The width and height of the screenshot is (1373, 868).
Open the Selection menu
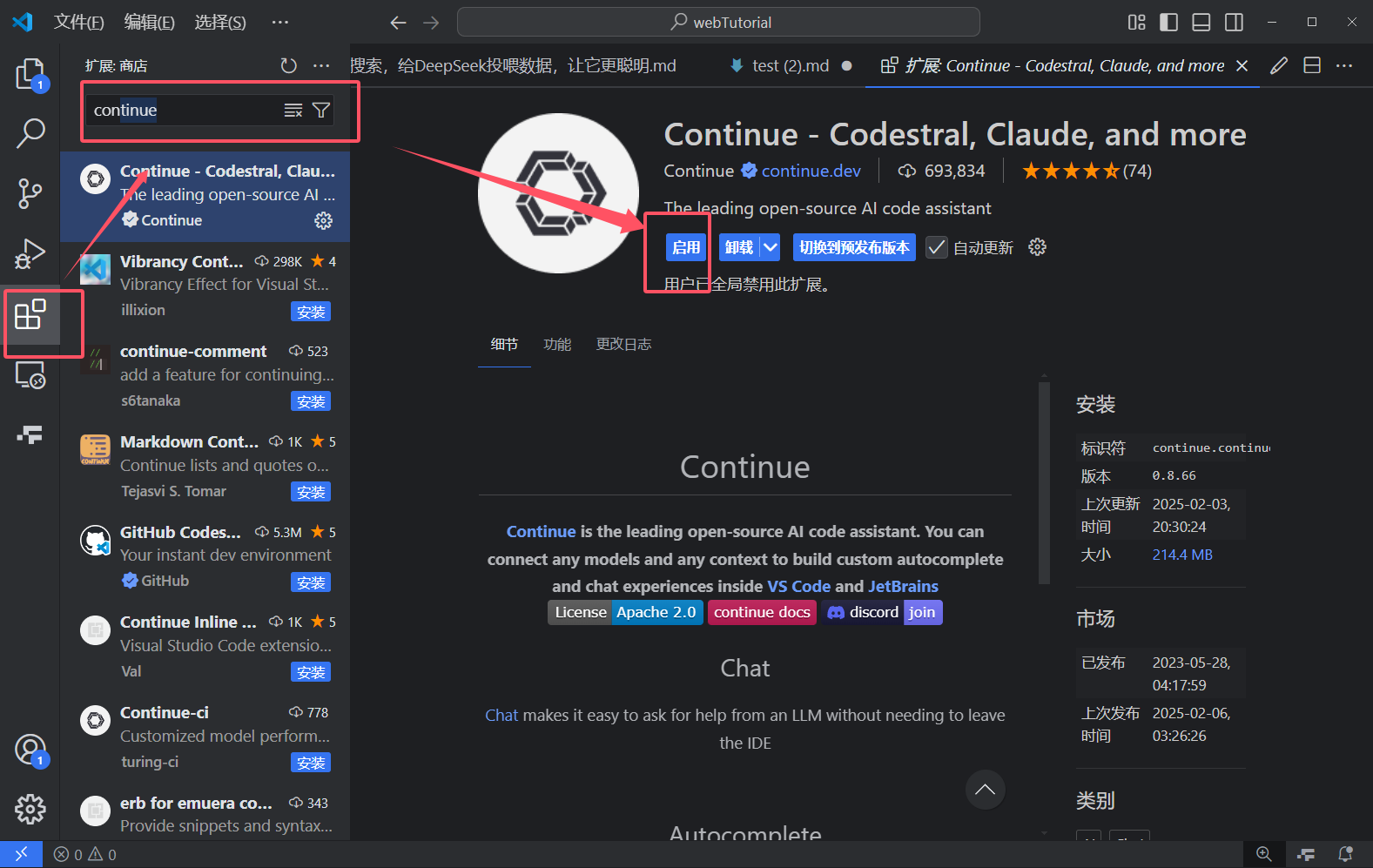pos(220,22)
